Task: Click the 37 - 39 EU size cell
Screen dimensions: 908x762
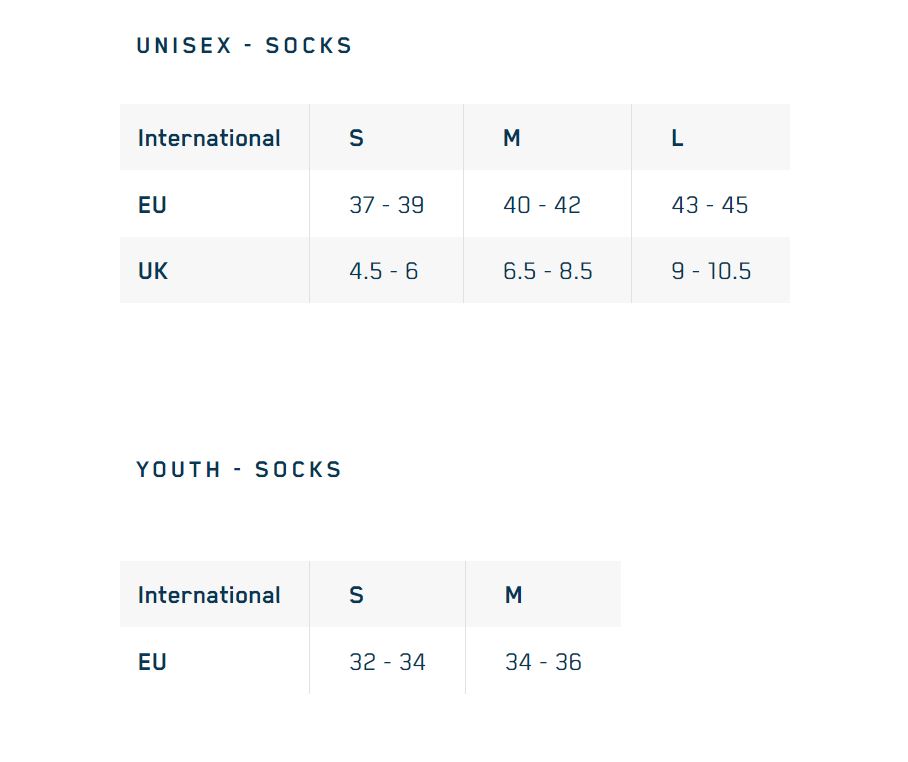Action: click(x=386, y=205)
